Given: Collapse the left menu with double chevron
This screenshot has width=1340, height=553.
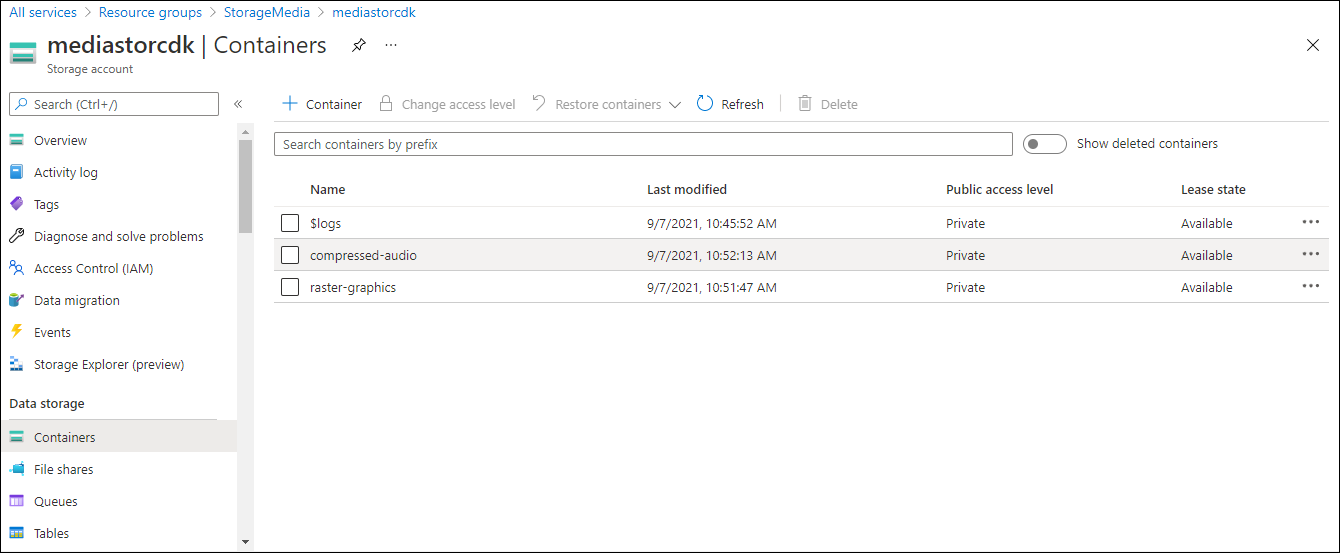Looking at the screenshot, I should click(238, 104).
